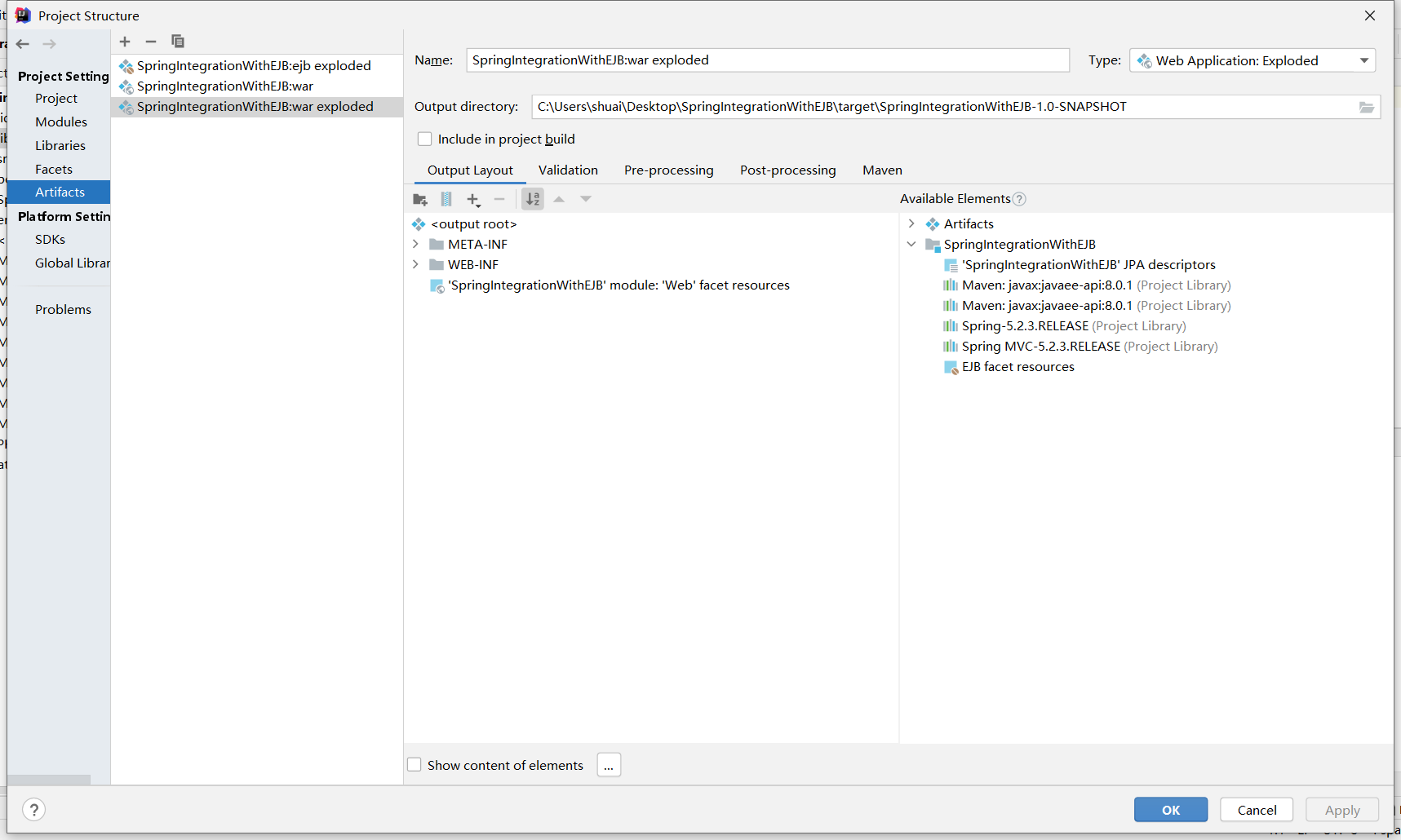The width and height of the screenshot is (1401, 840).
Task: Expand the META-INF node
Action: tap(416, 245)
